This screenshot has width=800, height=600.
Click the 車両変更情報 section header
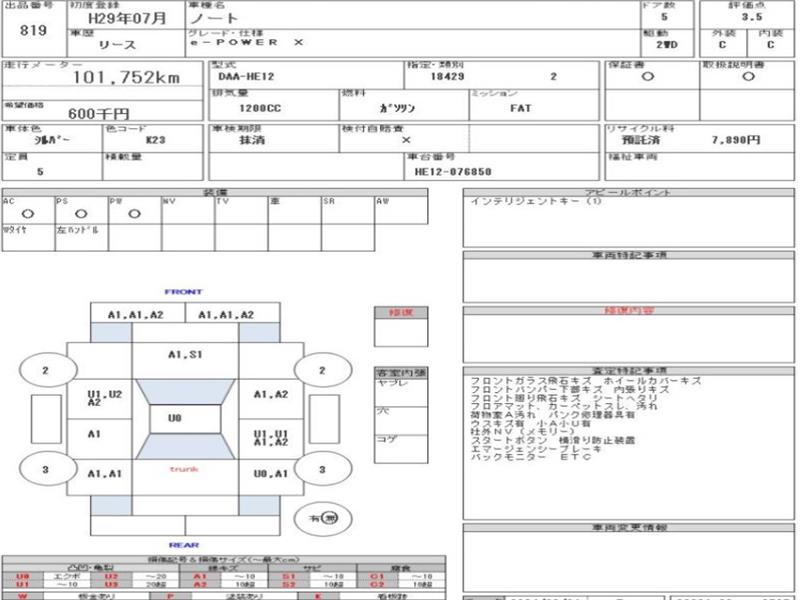629,528
